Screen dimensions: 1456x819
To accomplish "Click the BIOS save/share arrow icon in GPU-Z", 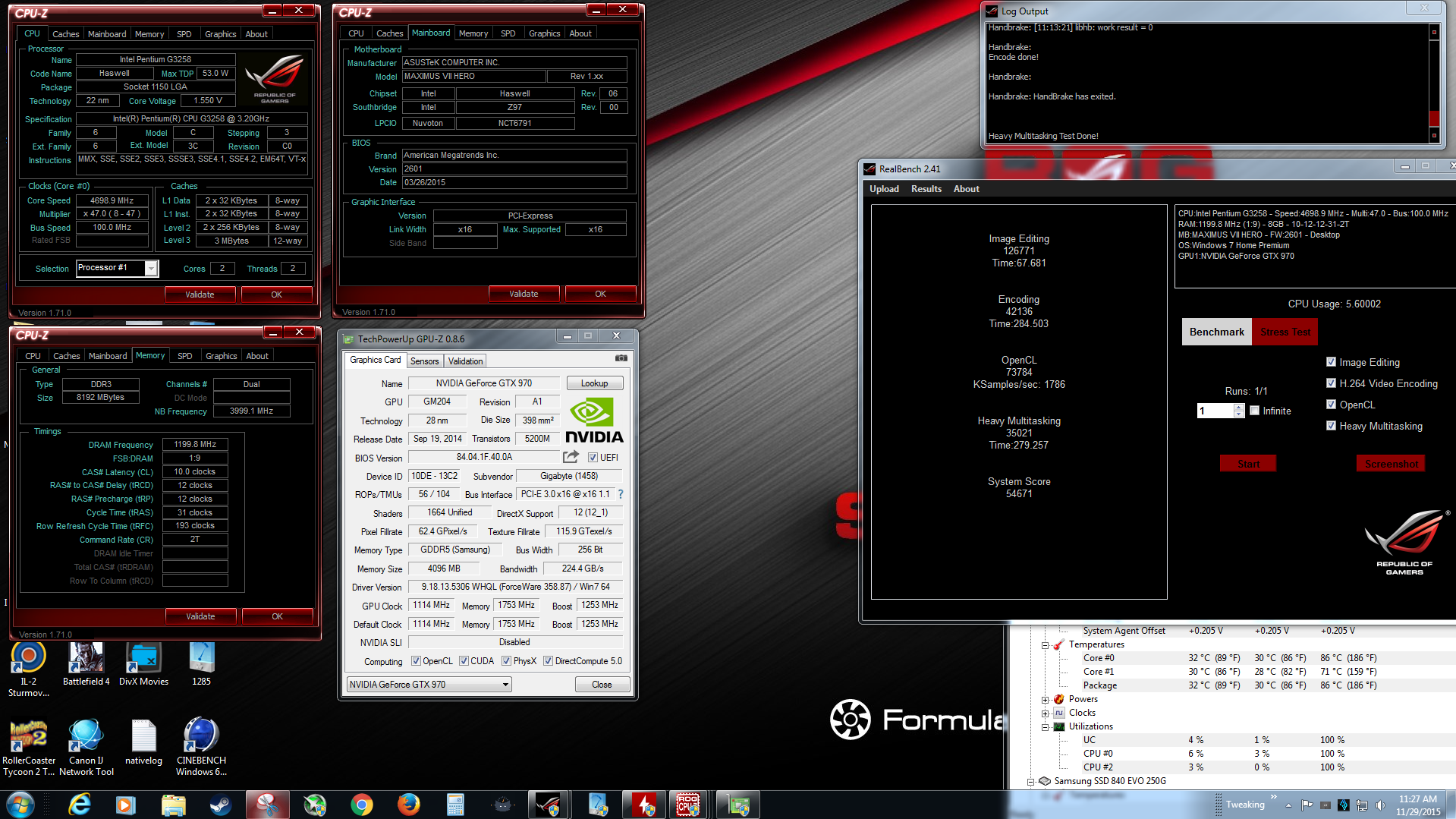I will tap(571, 457).
